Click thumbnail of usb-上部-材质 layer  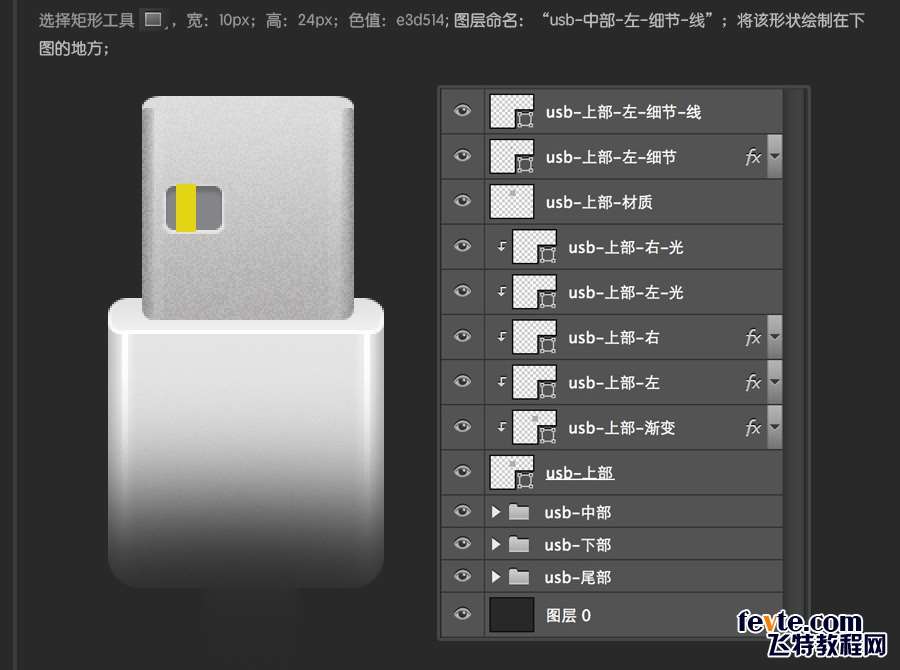click(x=511, y=202)
